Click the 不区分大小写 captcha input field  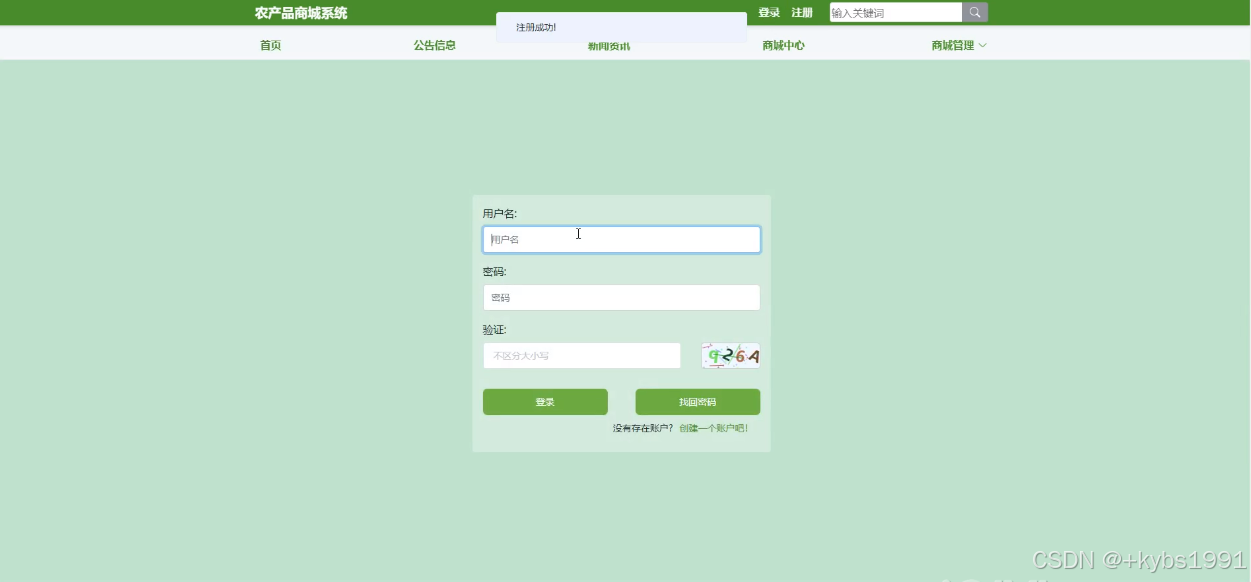click(x=581, y=355)
